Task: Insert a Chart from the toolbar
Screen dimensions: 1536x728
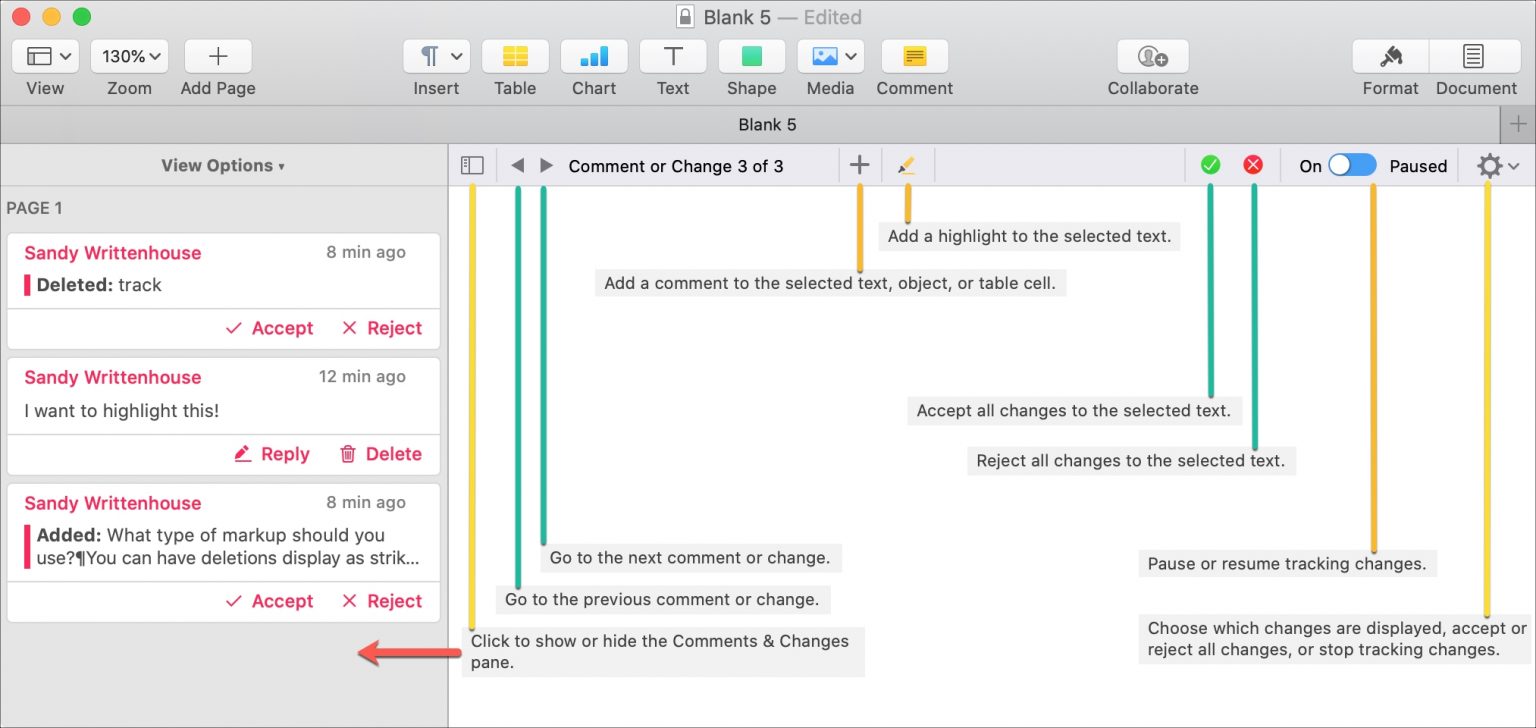Action: (594, 56)
